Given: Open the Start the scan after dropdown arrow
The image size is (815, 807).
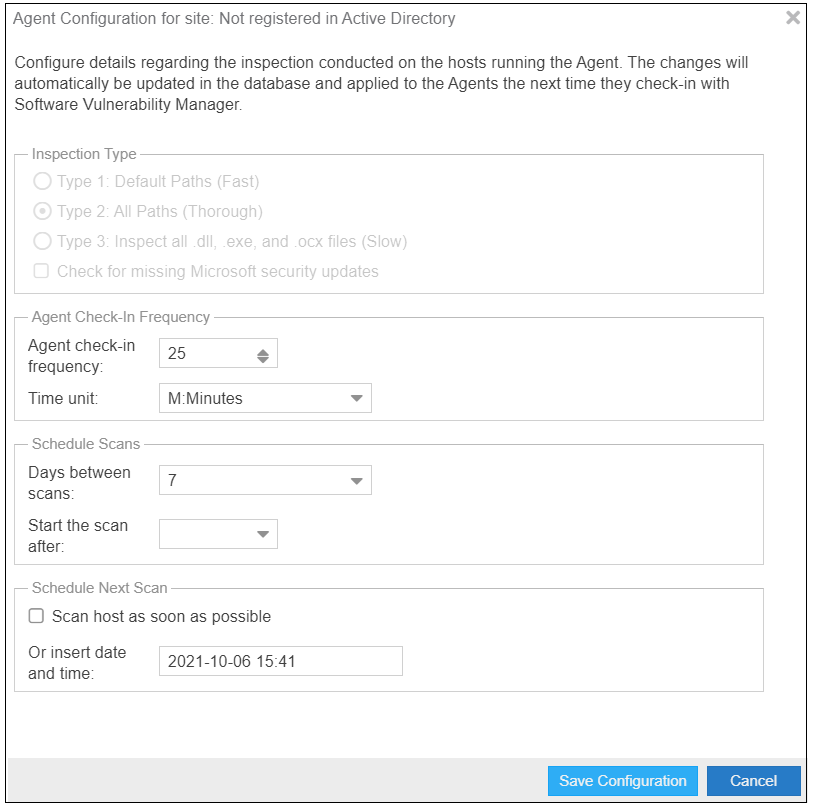Looking at the screenshot, I should point(263,534).
